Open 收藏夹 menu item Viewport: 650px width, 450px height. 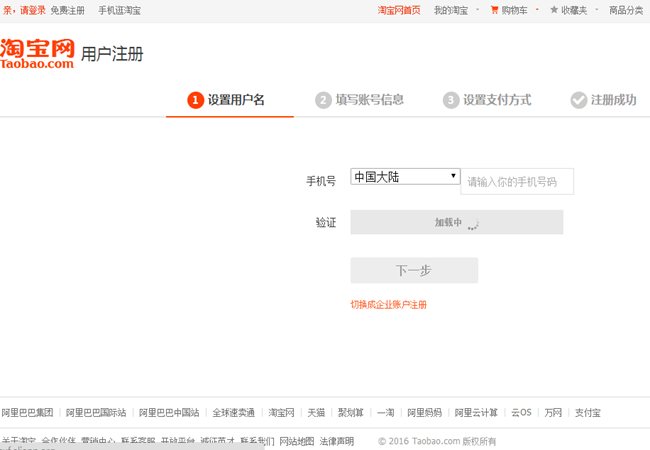pyautogui.click(x=574, y=10)
